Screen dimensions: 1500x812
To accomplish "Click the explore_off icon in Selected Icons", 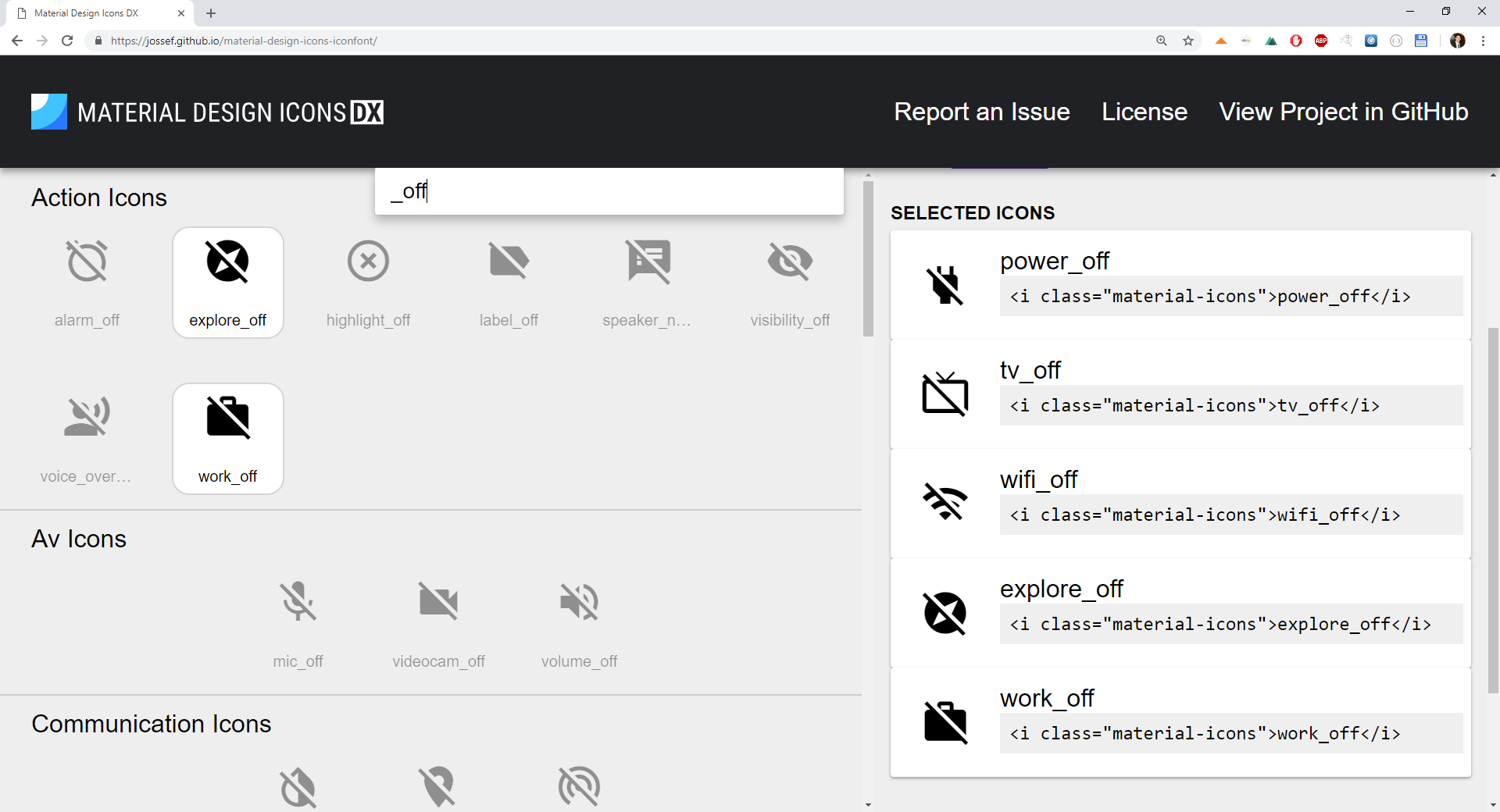I will [945, 613].
